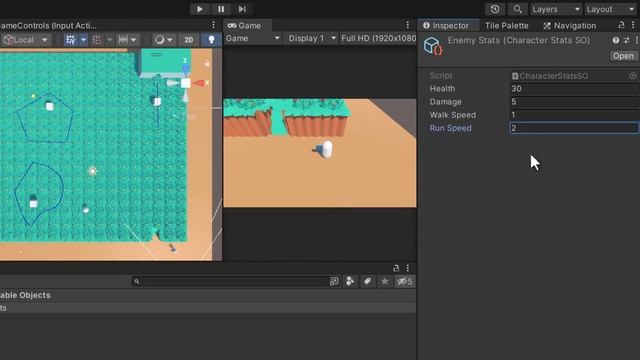Open Search window icon beside Project search

click(x=334, y=281)
